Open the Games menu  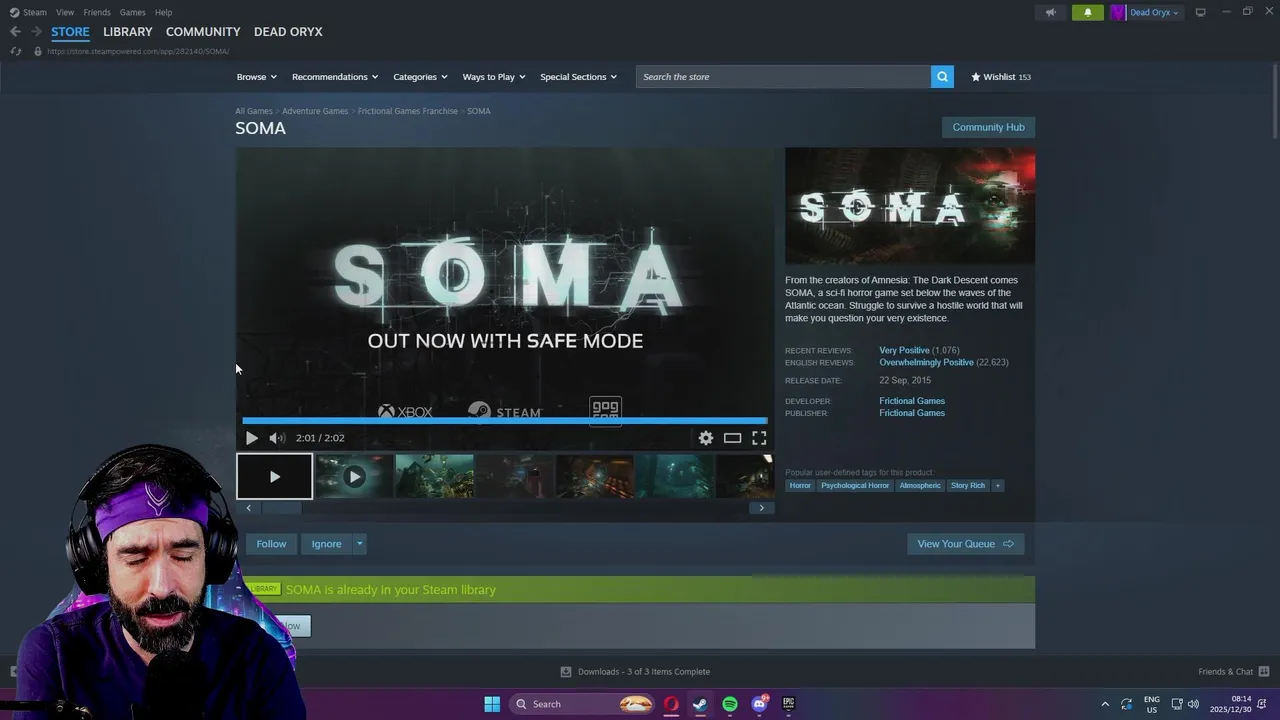coord(132,12)
